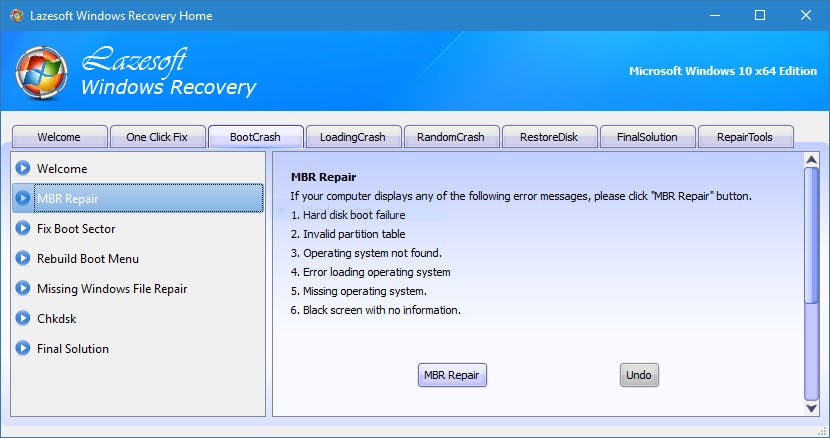Click the Undo button
This screenshot has width=830, height=438.
click(639, 375)
